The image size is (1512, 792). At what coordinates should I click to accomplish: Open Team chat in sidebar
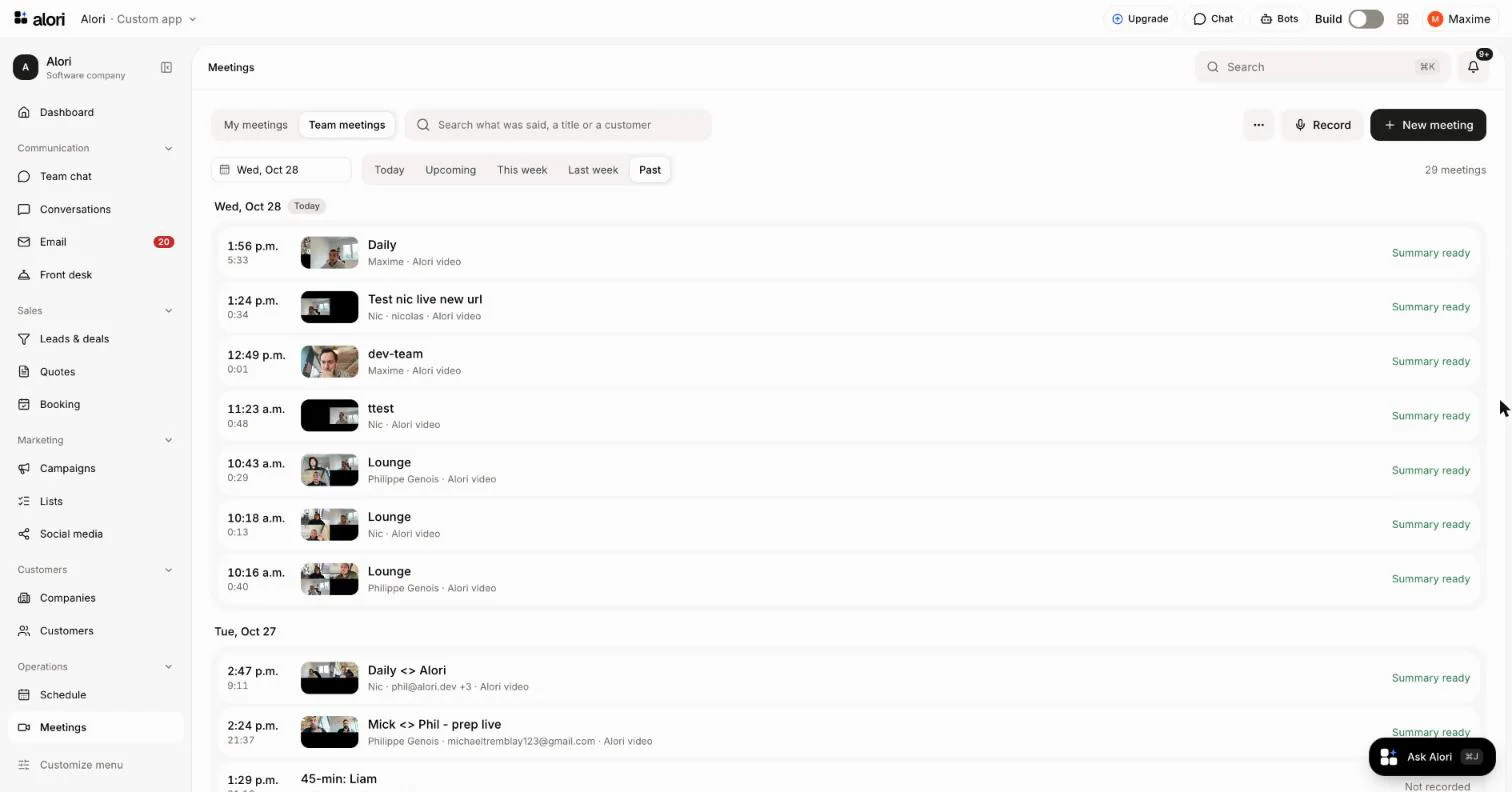pyautogui.click(x=96, y=177)
